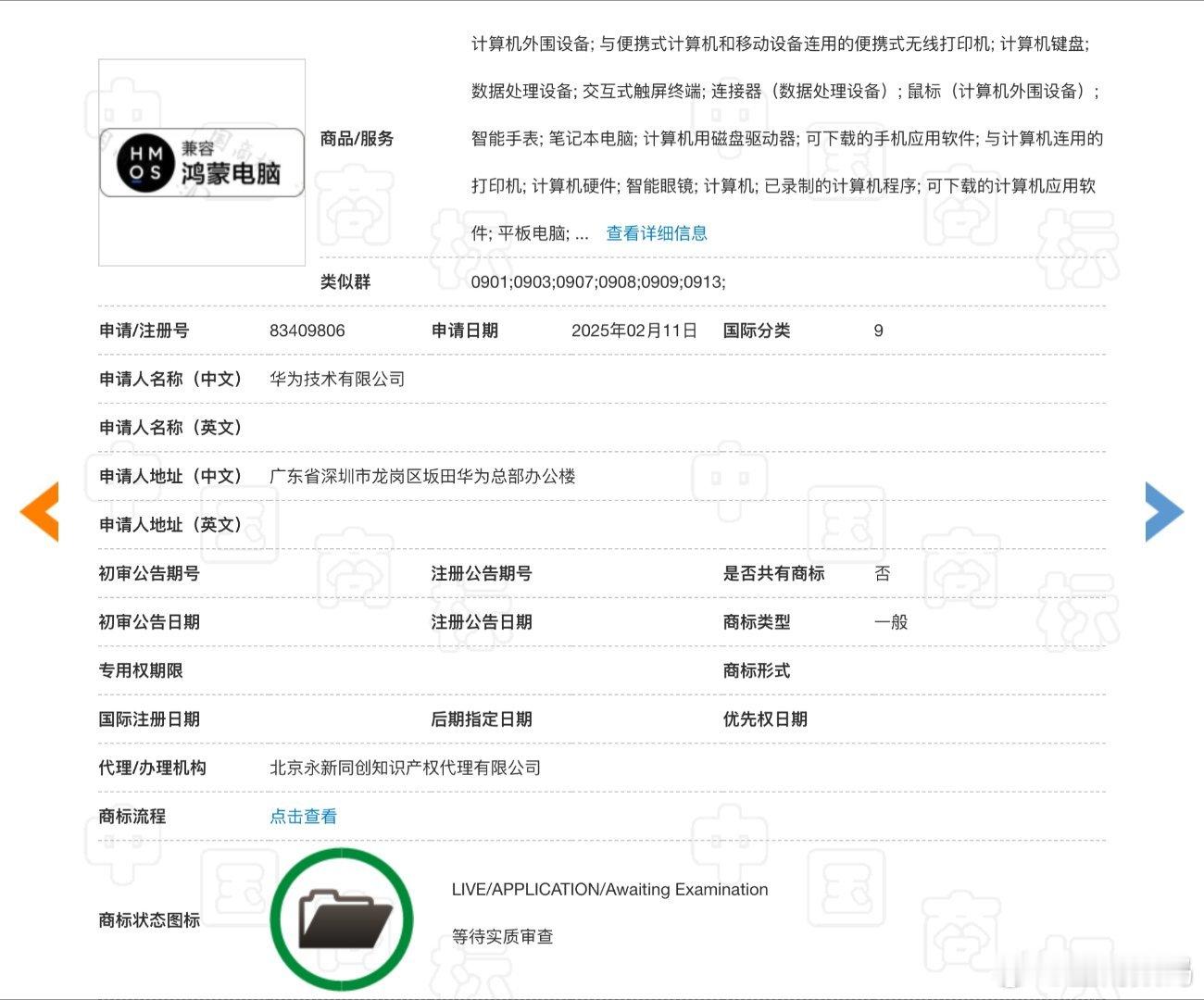Open the 点击查看 trademark process link
The image size is (1204, 1000).
(x=303, y=817)
